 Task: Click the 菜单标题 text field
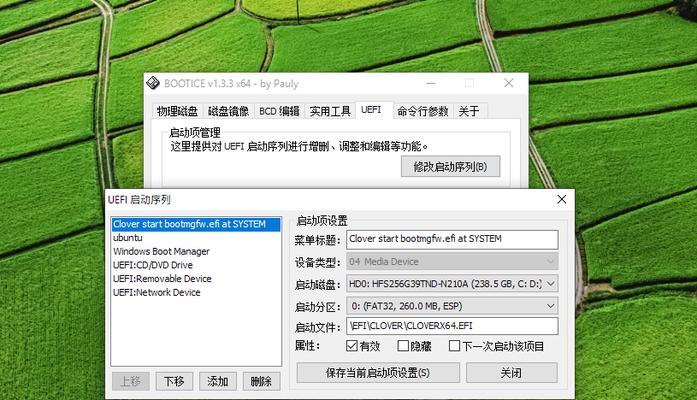(x=452, y=239)
